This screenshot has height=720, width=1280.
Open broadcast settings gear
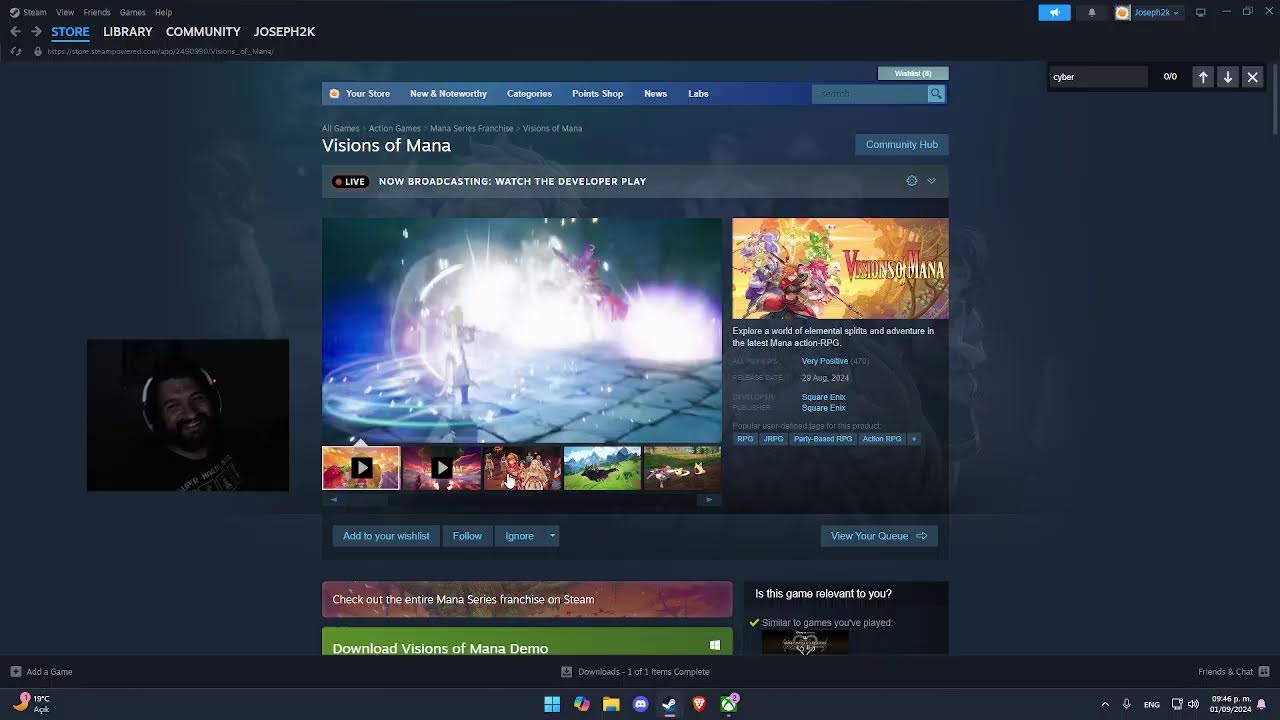pos(911,181)
